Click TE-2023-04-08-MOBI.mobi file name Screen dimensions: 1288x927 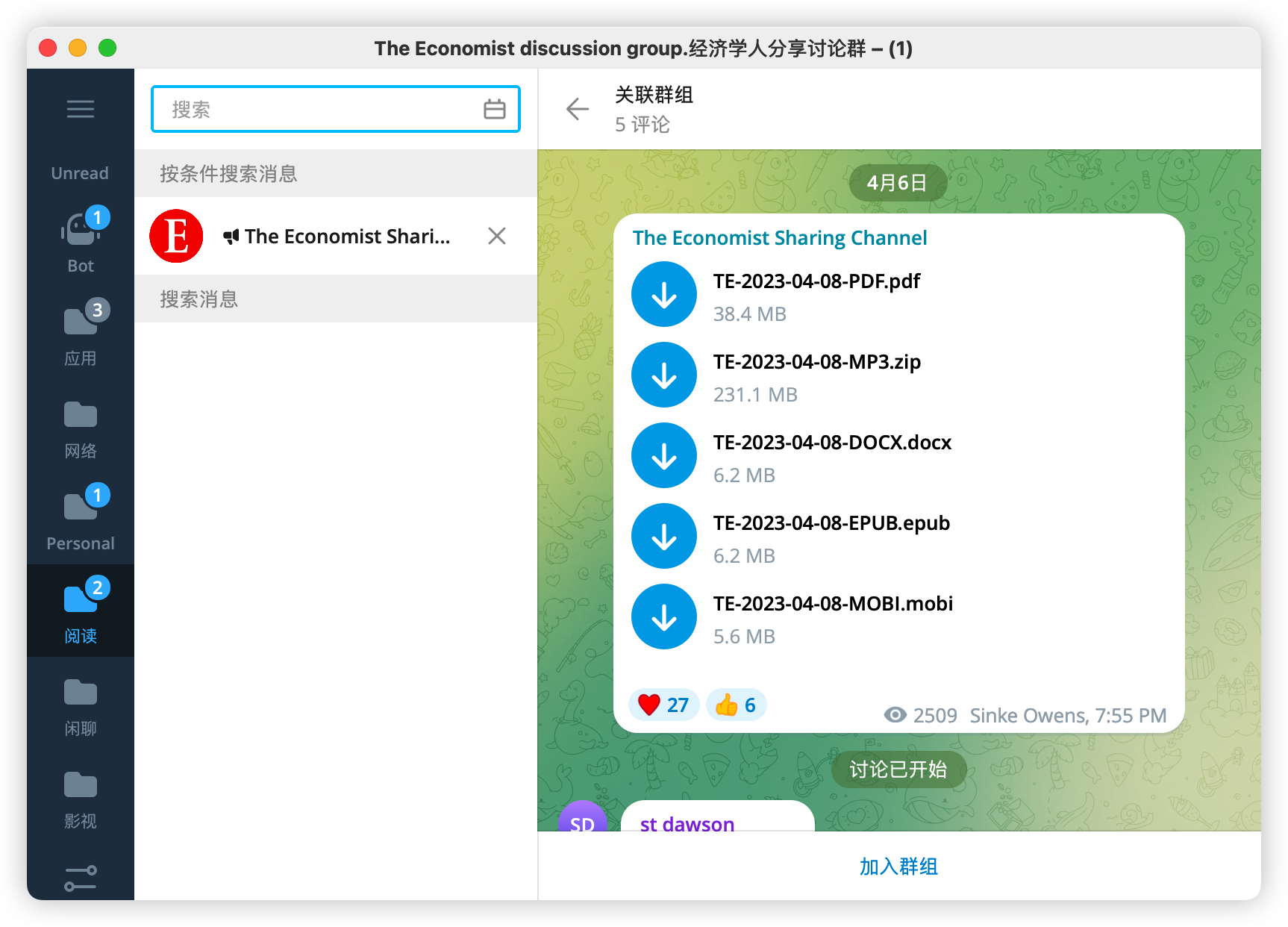coord(833,603)
